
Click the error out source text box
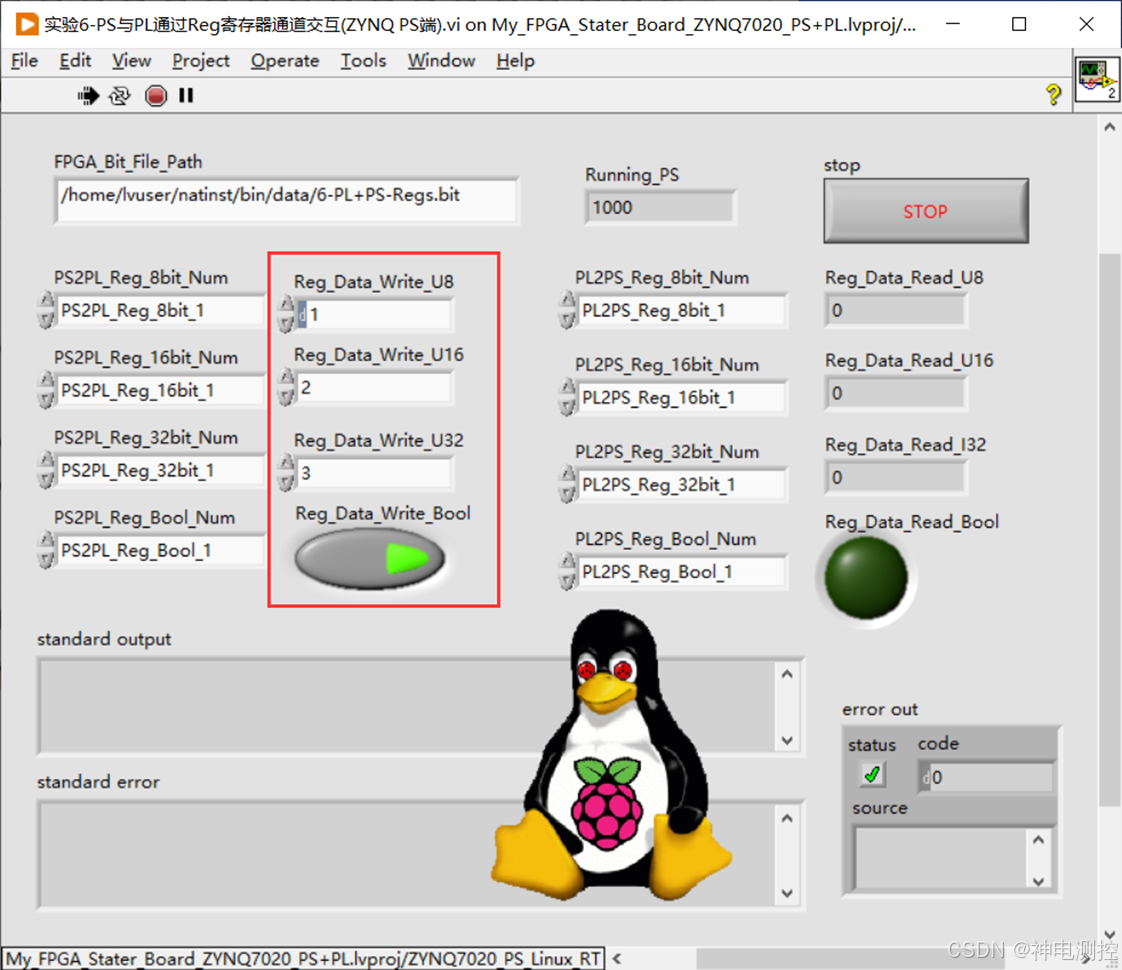coord(941,859)
